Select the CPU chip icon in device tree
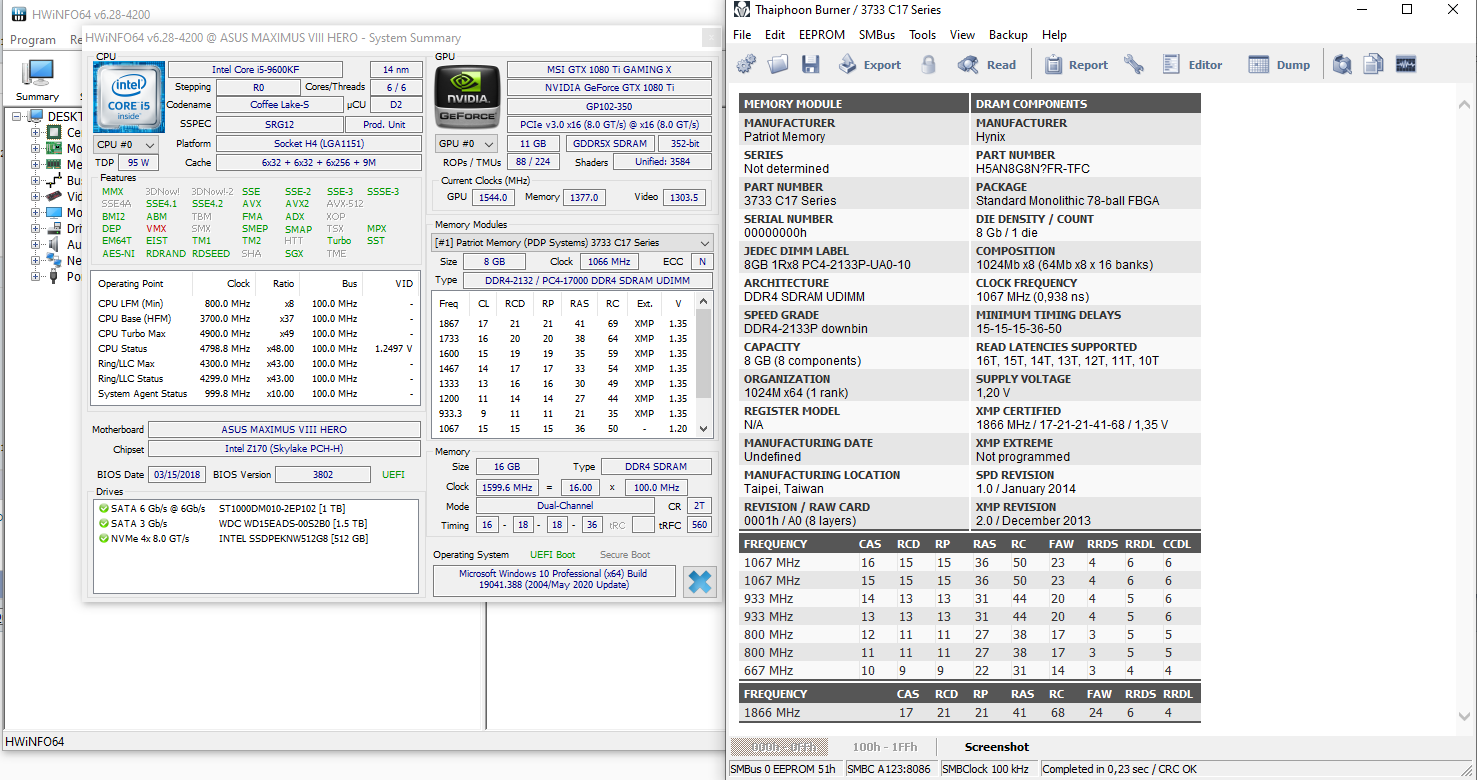 54,133
